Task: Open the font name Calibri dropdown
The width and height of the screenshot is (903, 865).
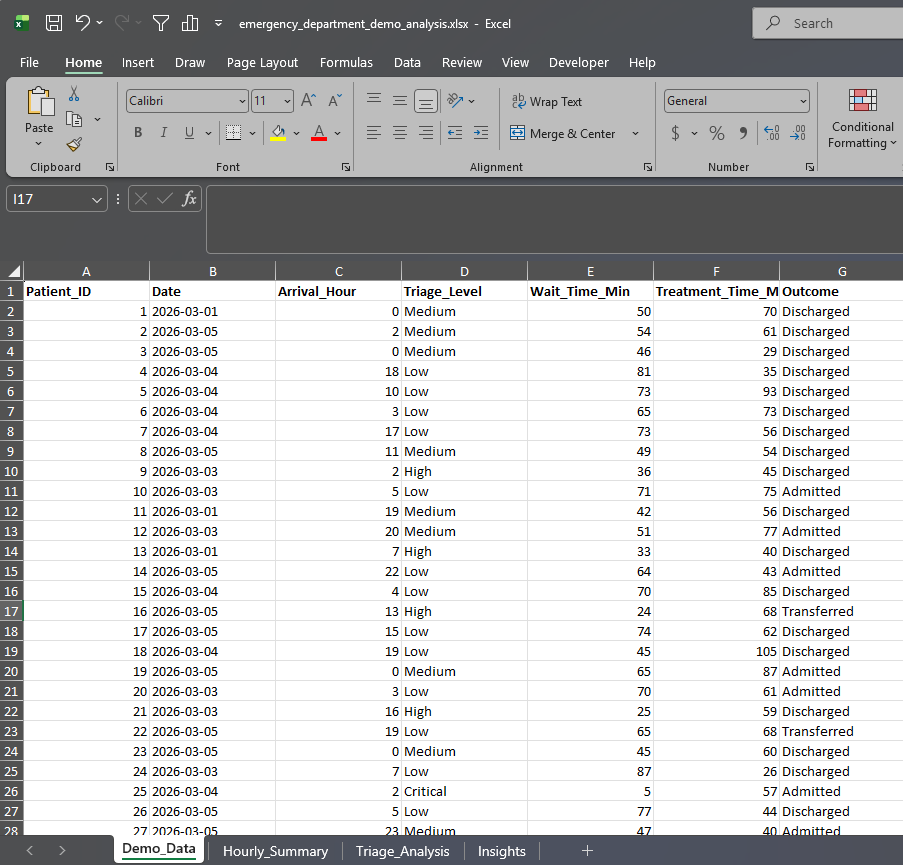Action: tap(242, 101)
